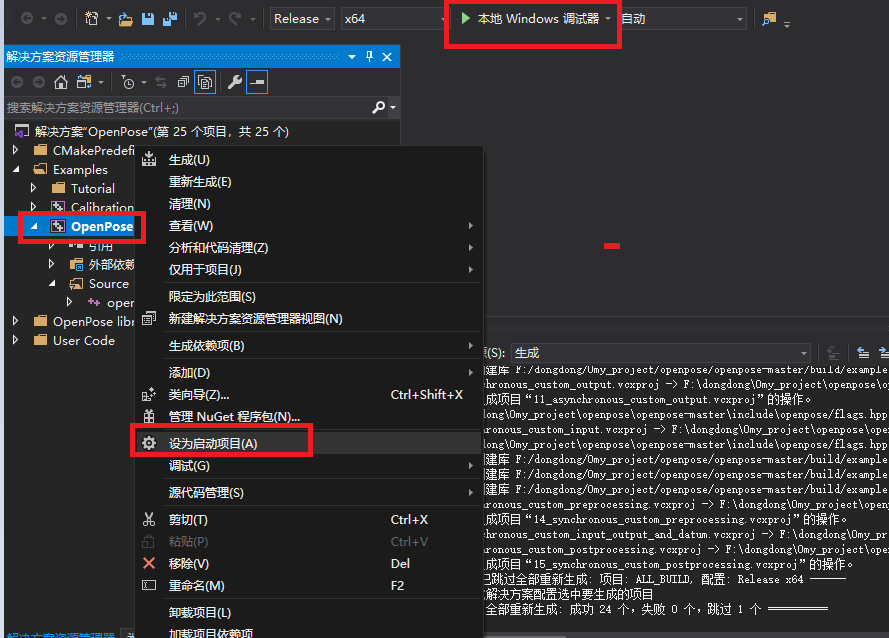The width and height of the screenshot is (889, 638).
Task: Click the Save All icon
Action: (x=170, y=19)
